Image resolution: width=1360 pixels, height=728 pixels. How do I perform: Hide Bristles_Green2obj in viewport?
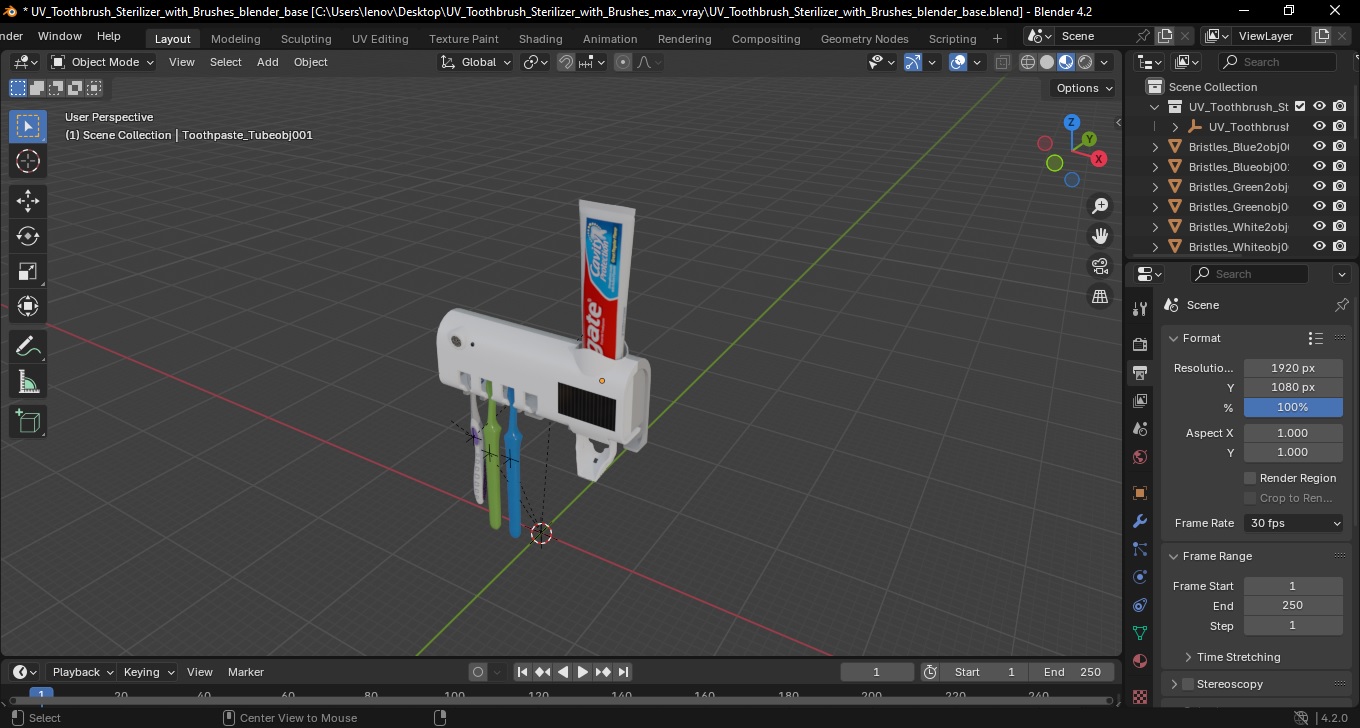pos(1320,186)
